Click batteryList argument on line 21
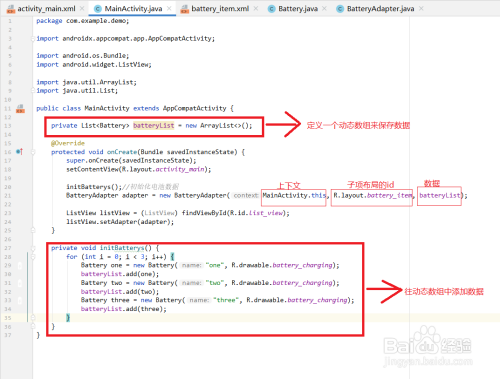The image size is (500, 379). (x=440, y=195)
